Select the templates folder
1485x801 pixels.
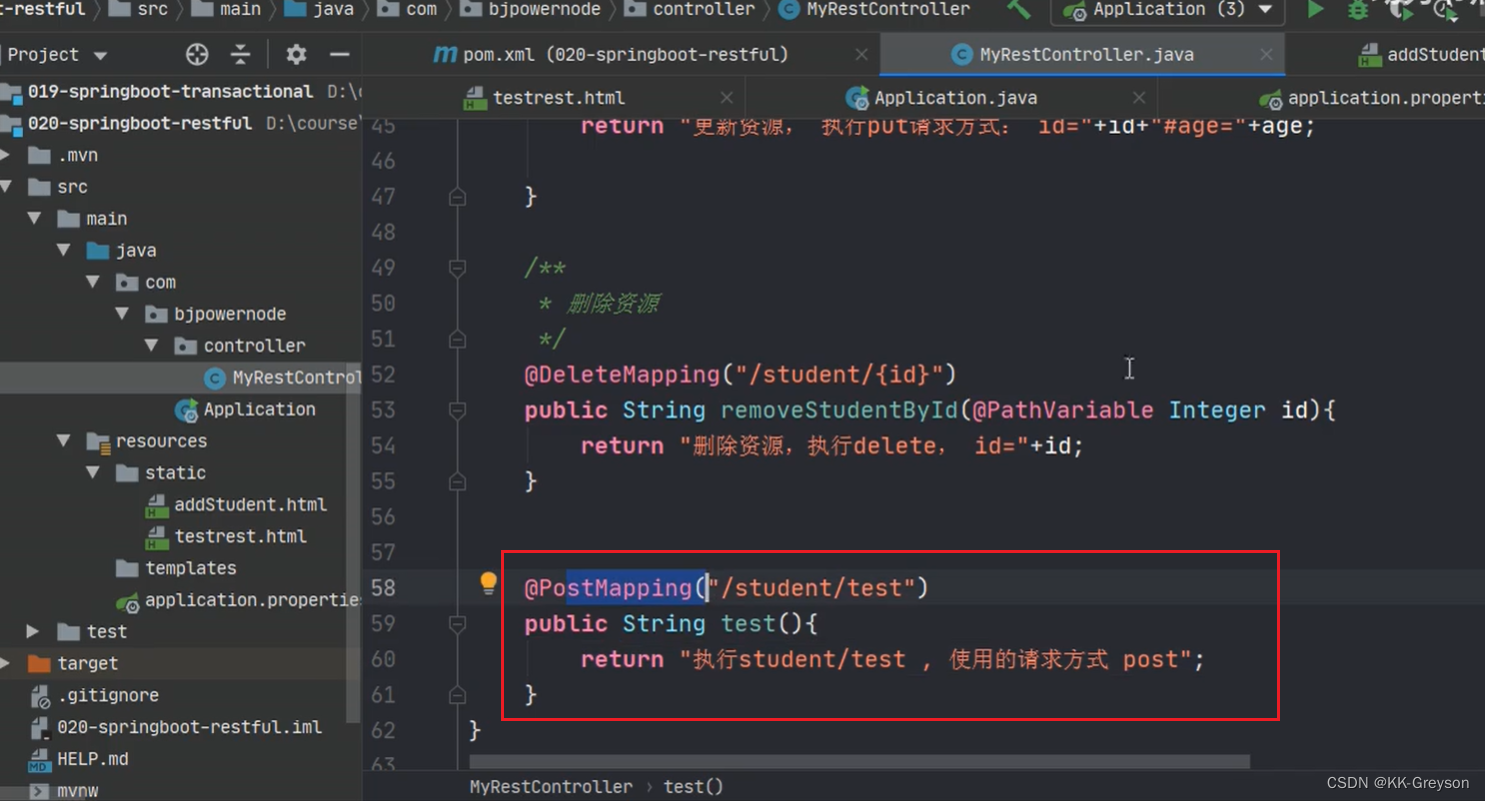pos(176,568)
